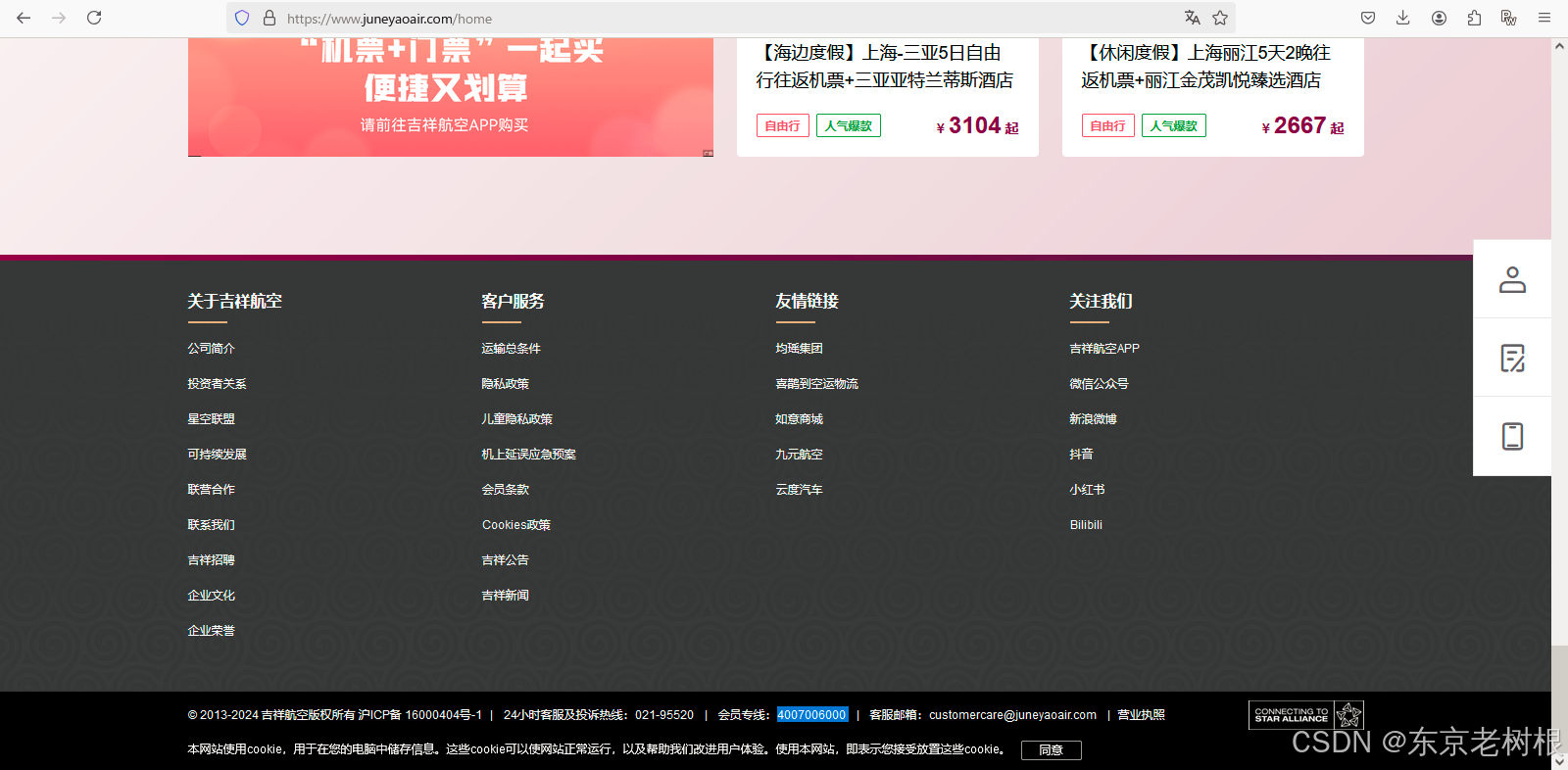The width and height of the screenshot is (1568, 770).
Task: Open 云度汽车 link
Action: [800, 490]
